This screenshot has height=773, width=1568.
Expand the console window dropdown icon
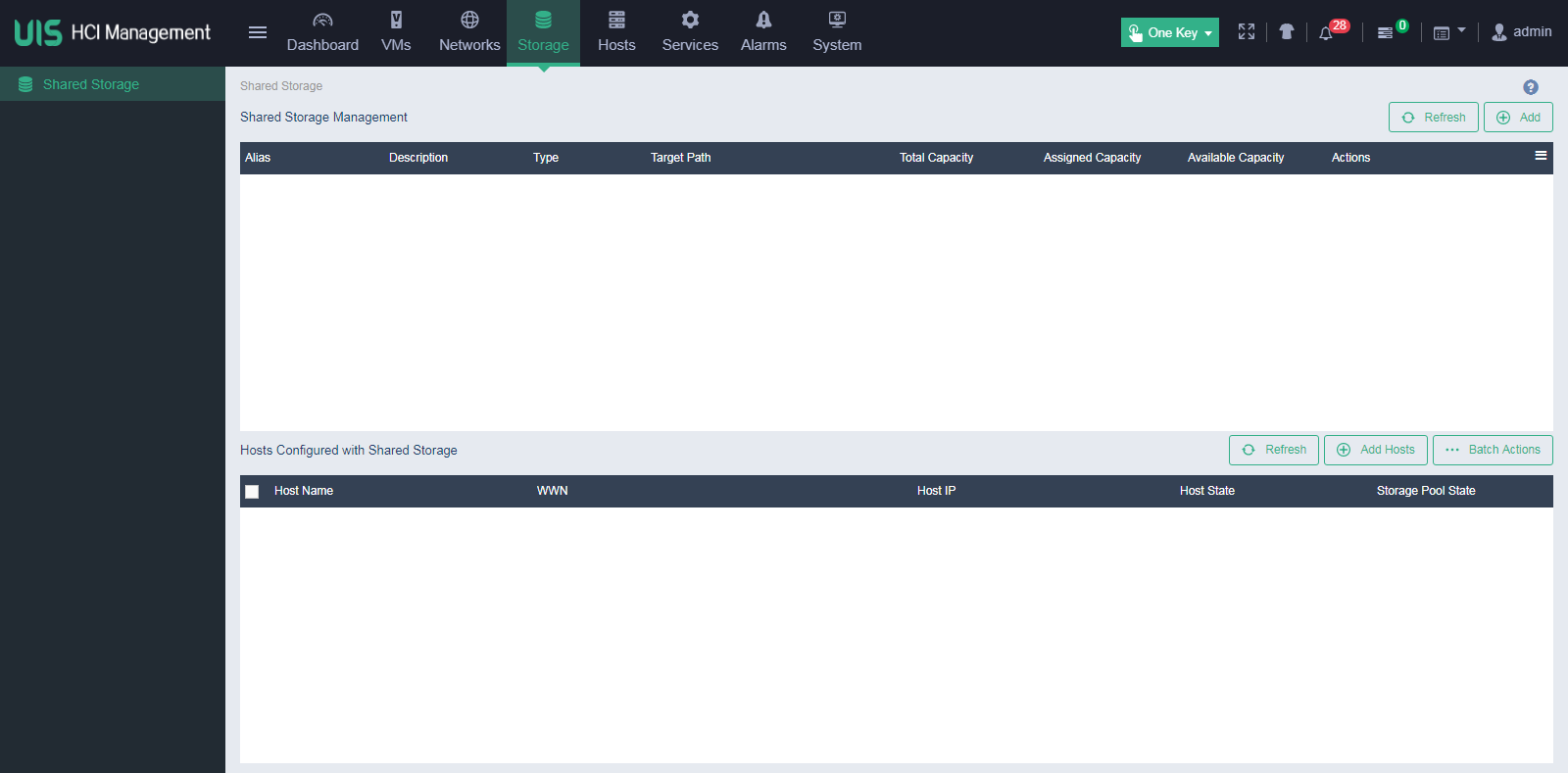coord(1449,32)
